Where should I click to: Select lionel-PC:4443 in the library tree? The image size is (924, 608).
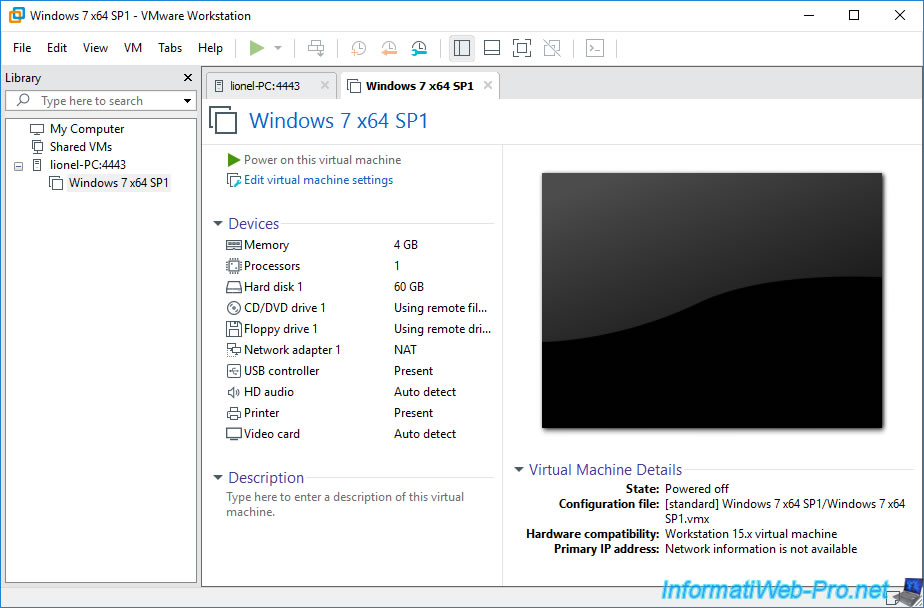88,164
